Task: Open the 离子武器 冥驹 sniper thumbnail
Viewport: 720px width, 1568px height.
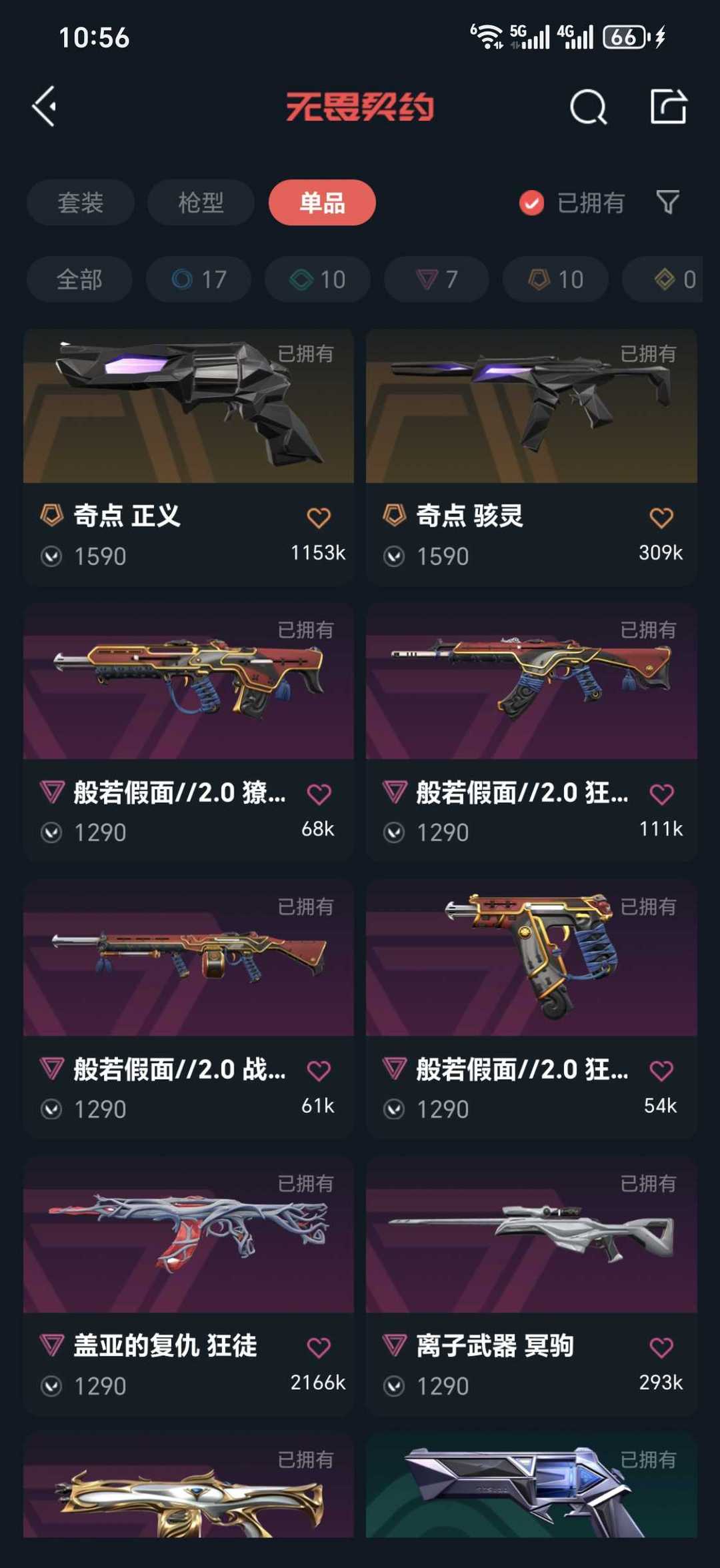Action: [x=531, y=1235]
